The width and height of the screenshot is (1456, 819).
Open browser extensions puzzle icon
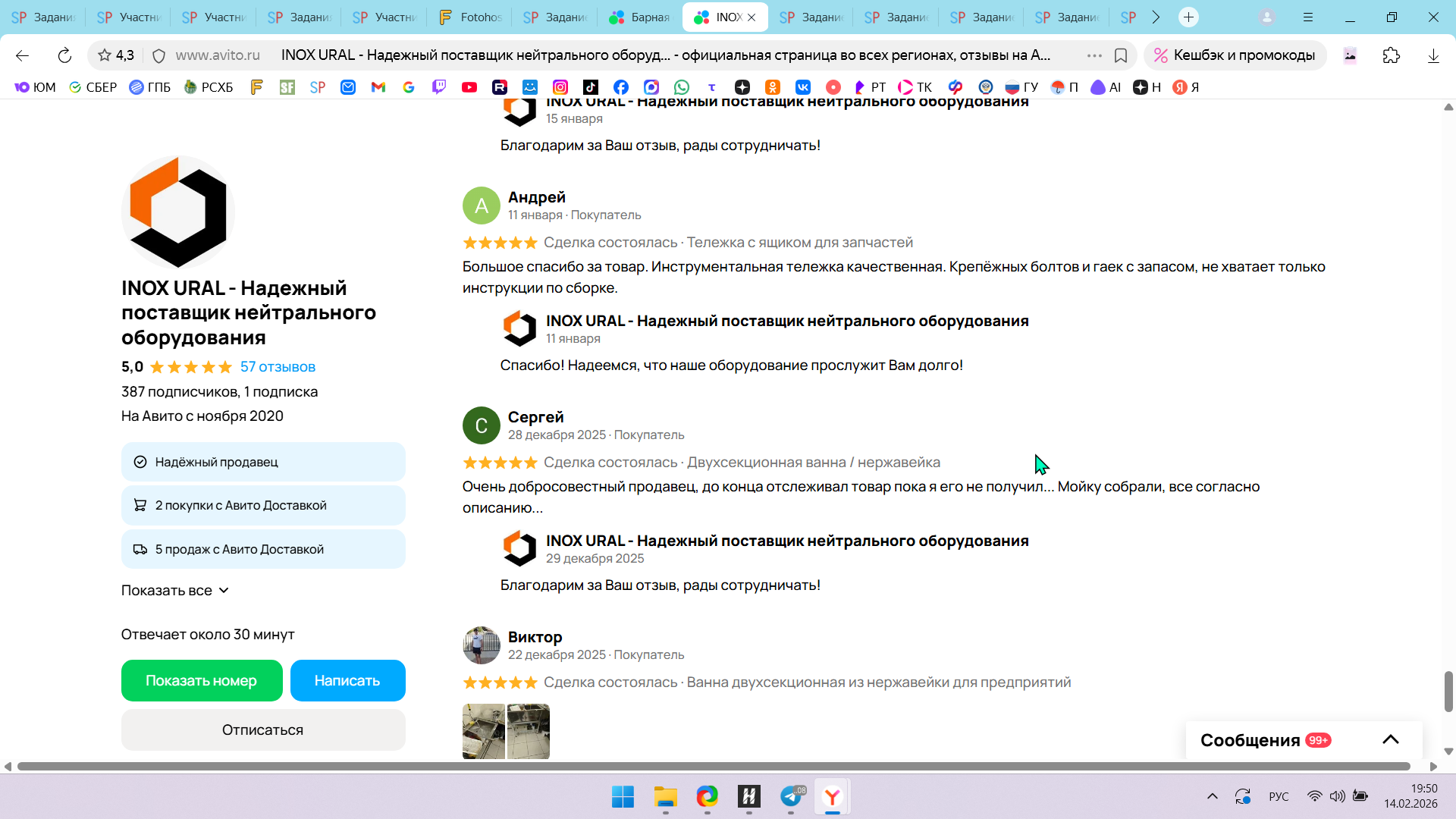point(1391,55)
